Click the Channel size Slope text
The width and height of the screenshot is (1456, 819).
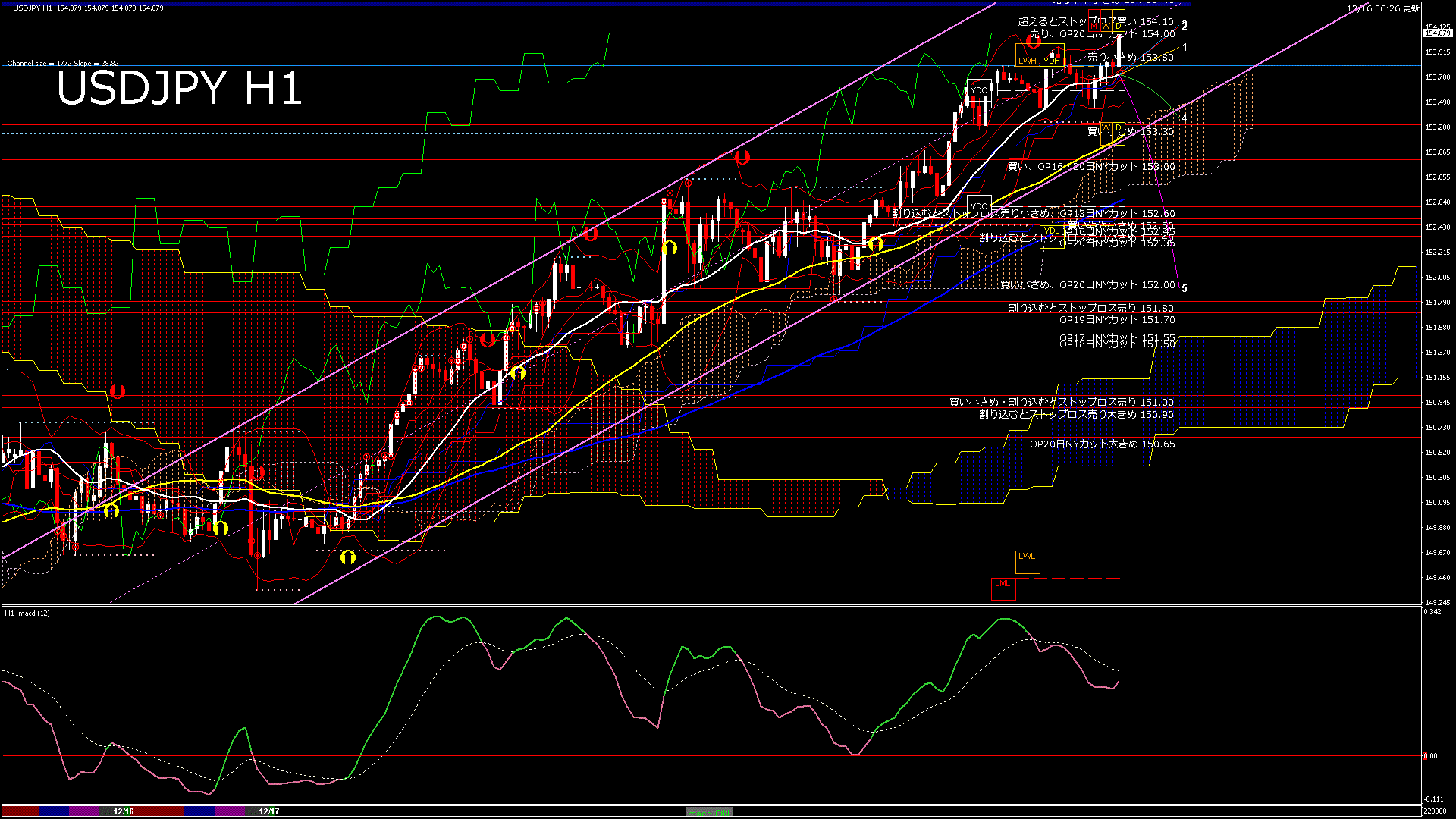pyautogui.click(x=63, y=64)
